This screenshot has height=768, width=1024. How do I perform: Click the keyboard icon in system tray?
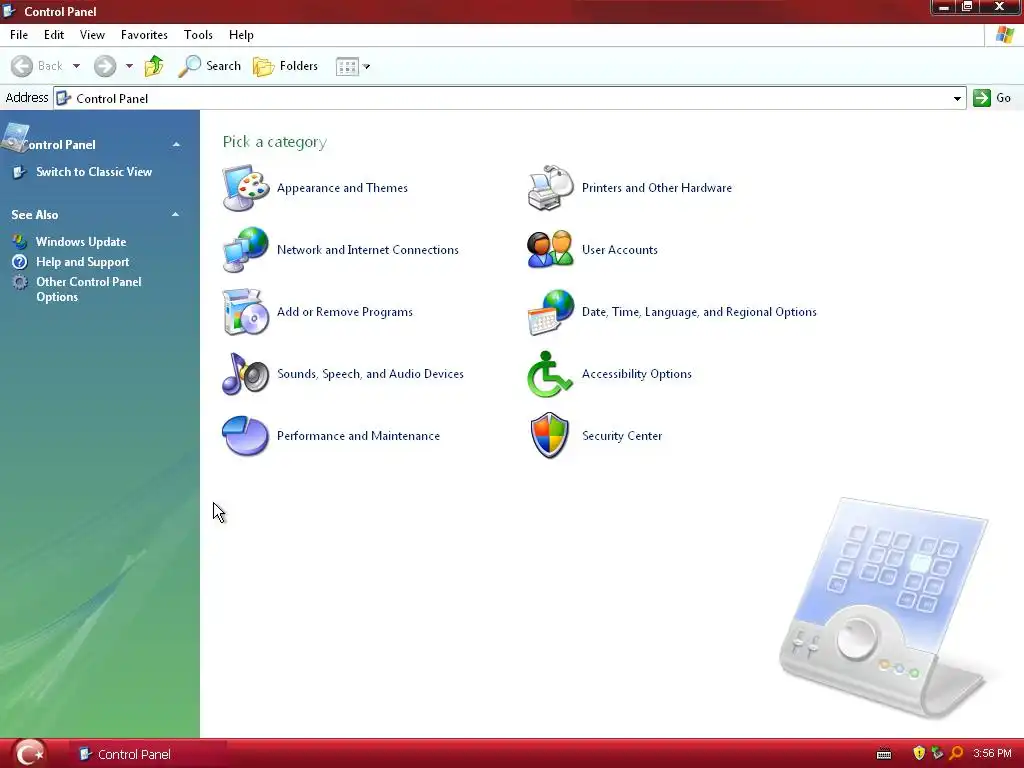(x=884, y=754)
